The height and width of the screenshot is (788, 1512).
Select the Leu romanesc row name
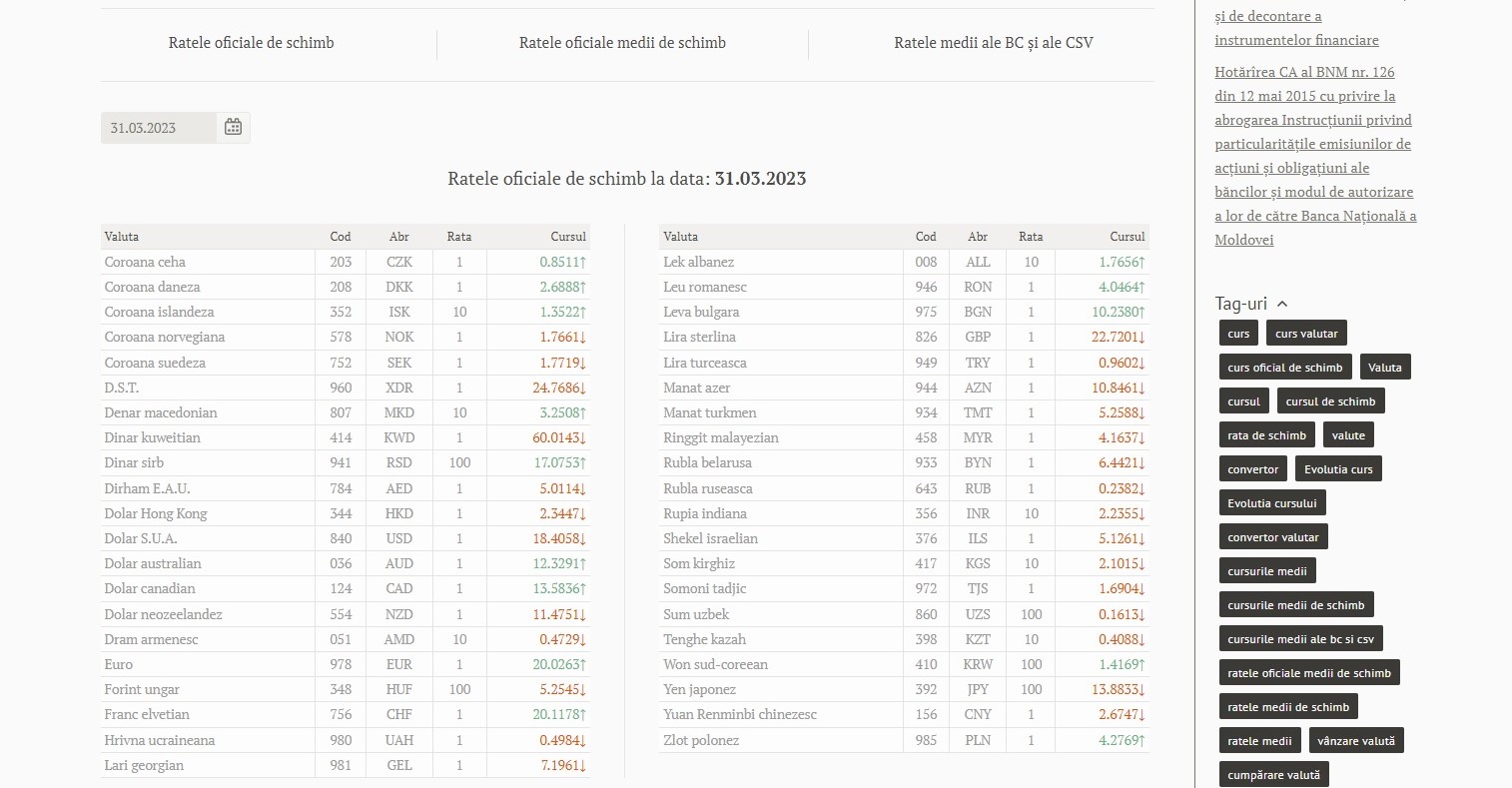(705, 287)
